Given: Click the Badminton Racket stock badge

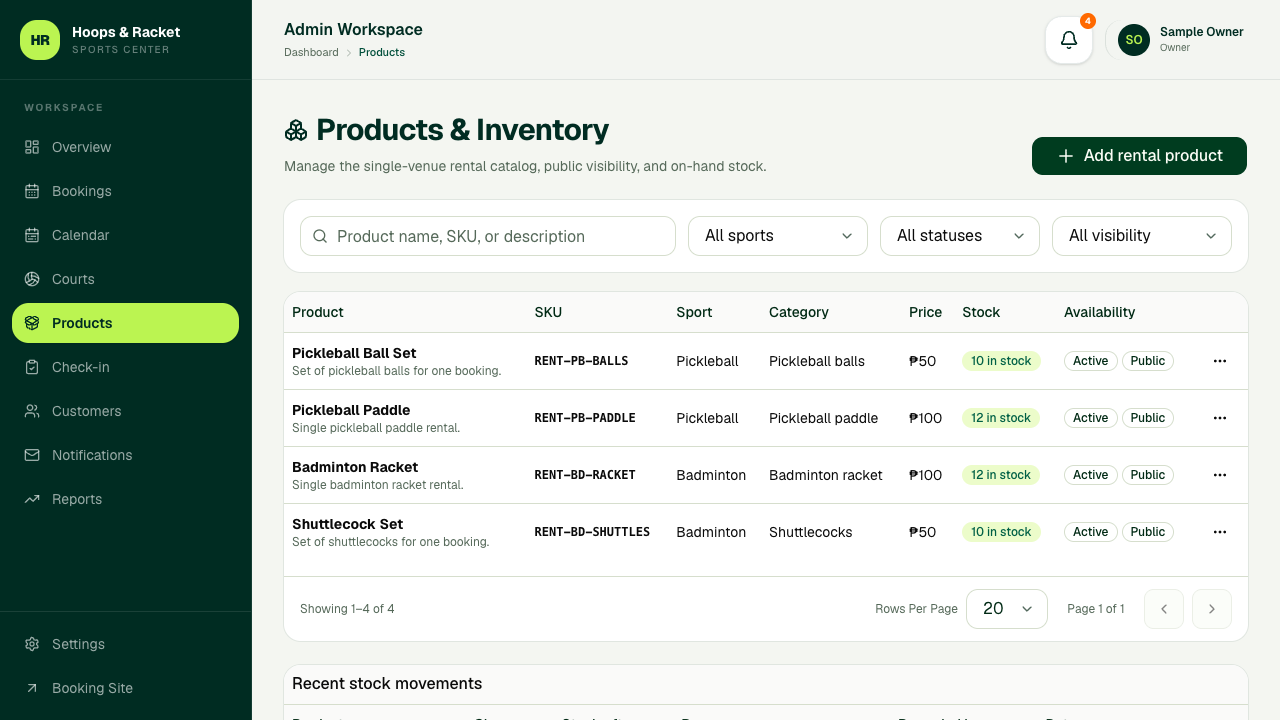Looking at the screenshot, I should (1001, 475).
